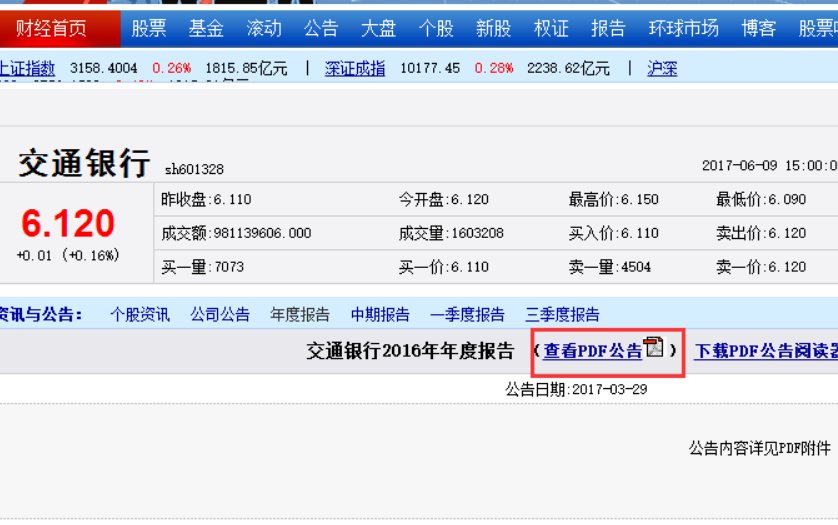Click the PDF document icon beside 查看PDF公告
The image size is (838, 525).
tap(653, 347)
